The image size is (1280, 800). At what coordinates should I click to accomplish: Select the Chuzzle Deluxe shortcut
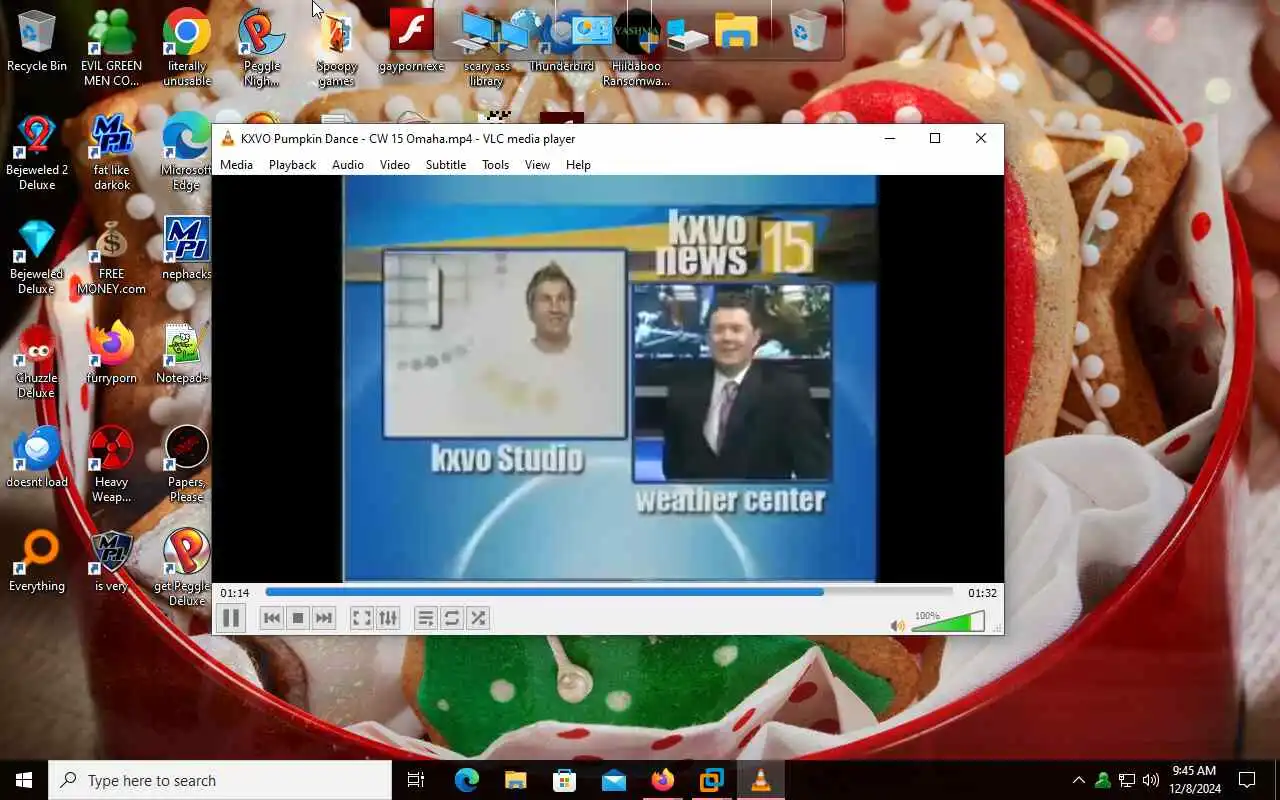[x=37, y=360]
